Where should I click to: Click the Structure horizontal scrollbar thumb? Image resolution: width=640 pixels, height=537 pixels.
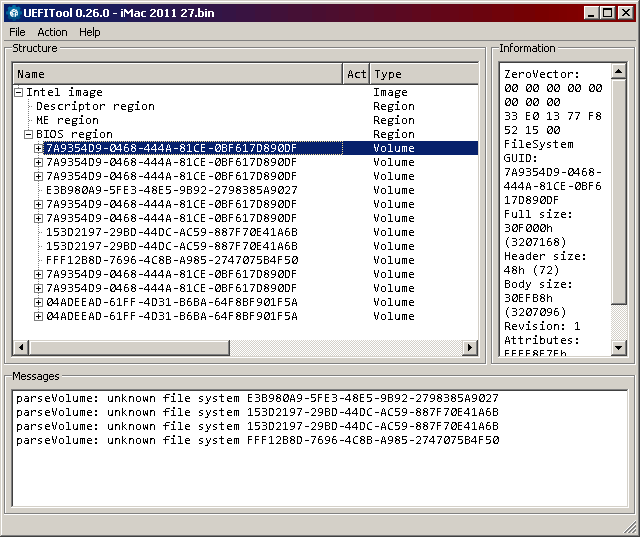129,348
